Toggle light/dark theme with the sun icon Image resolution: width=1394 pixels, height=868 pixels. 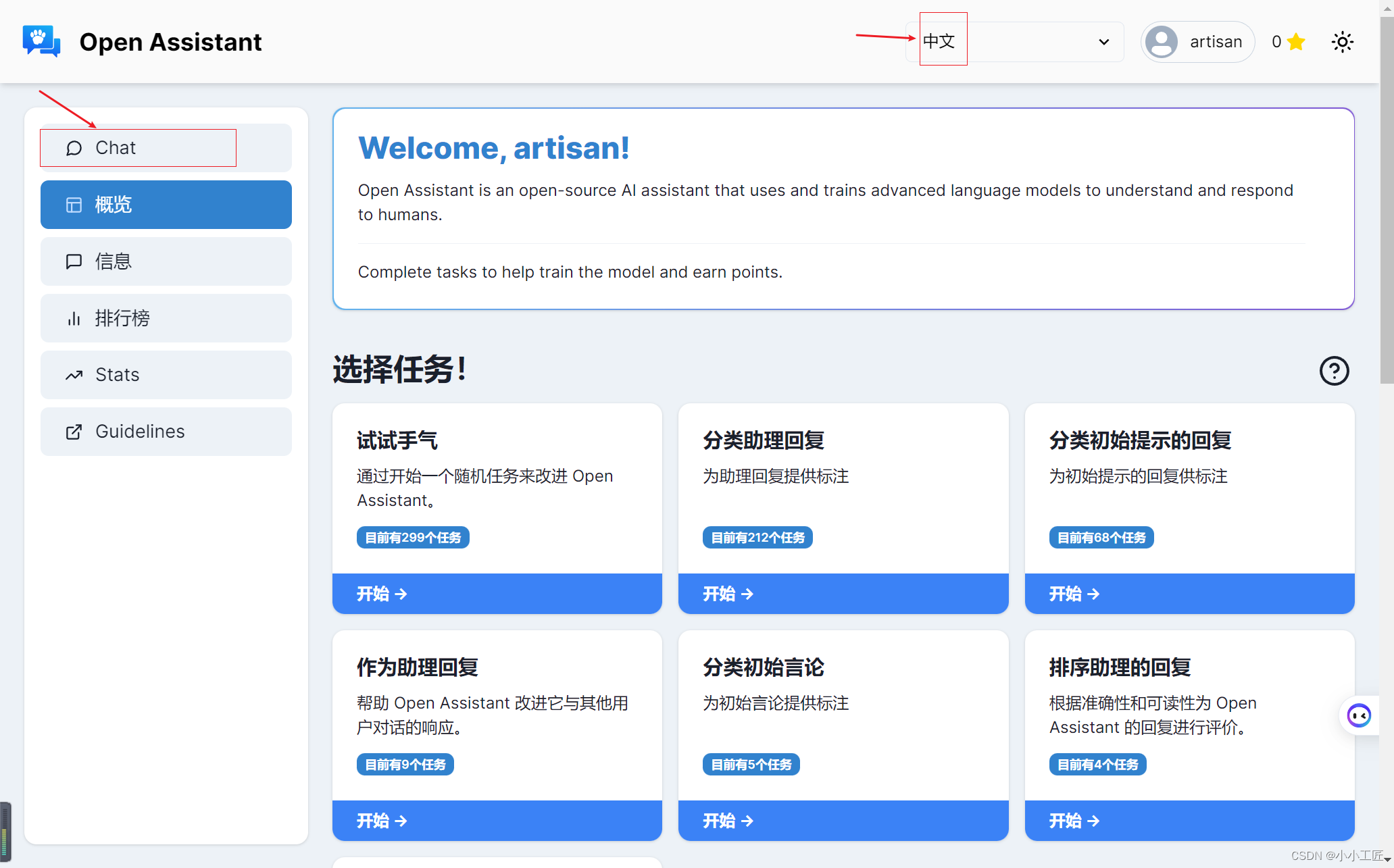1342,41
